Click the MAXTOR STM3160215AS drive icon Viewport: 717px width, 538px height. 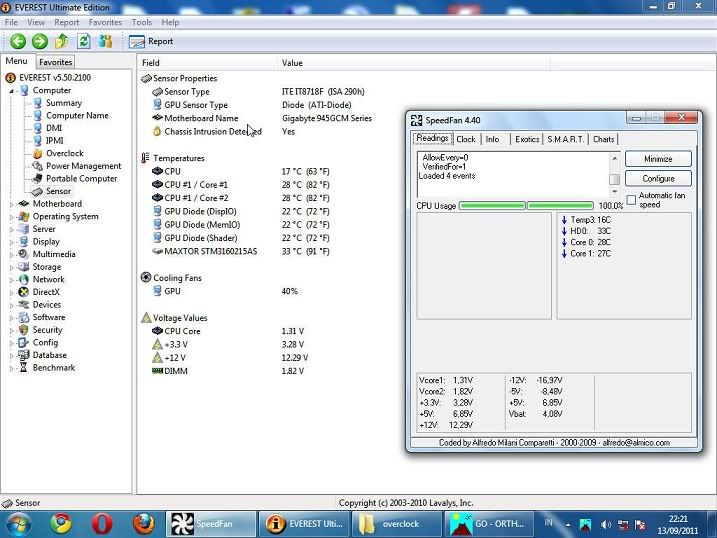click(x=157, y=251)
